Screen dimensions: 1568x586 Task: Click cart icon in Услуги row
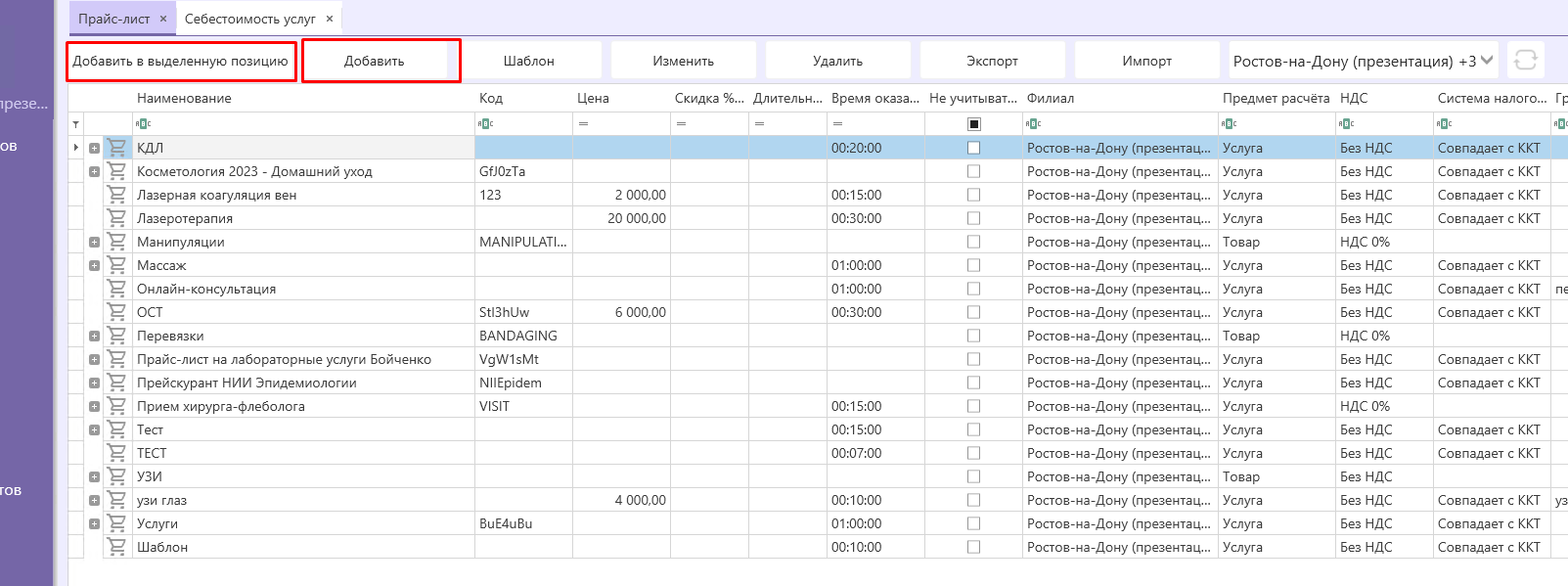[117, 523]
